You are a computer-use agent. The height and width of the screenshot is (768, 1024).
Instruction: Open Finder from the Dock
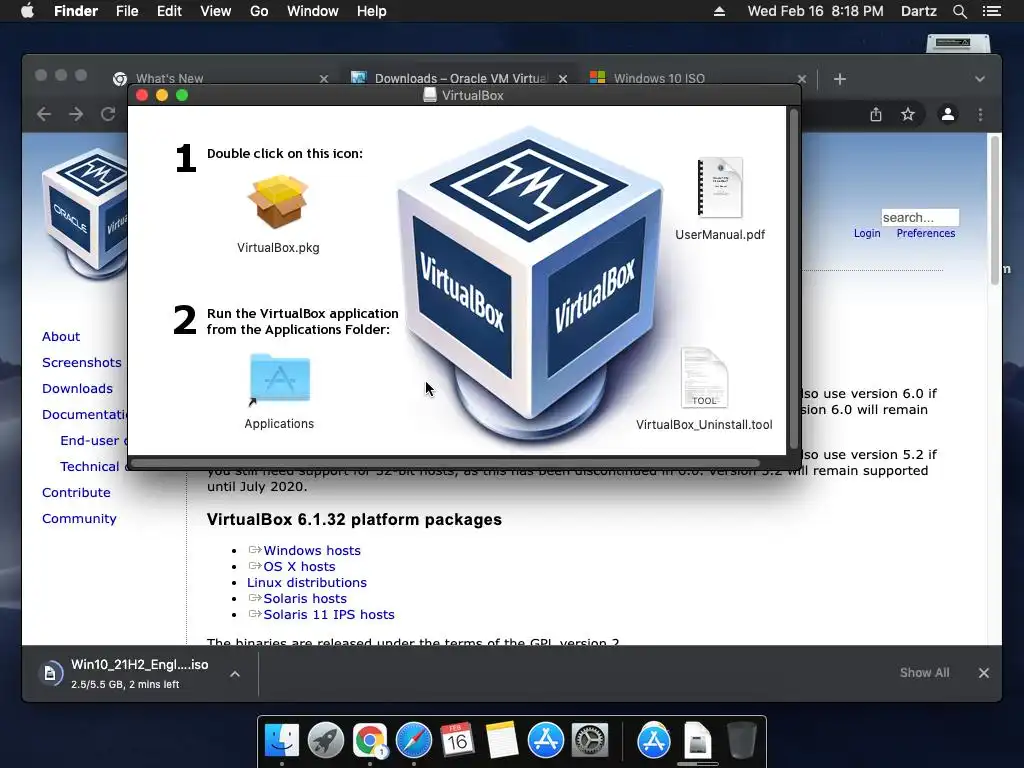pyautogui.click(x=281, y=741)
